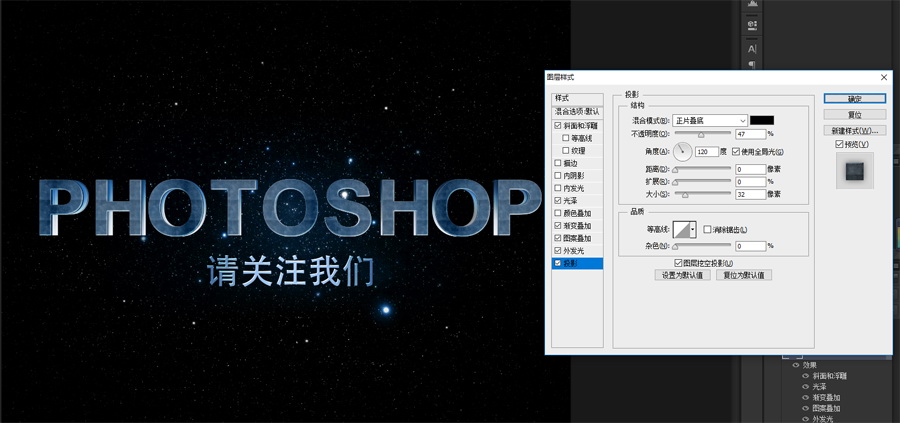
Task: Open the Paragraph panel icon
Action: (x=752, y=64)
